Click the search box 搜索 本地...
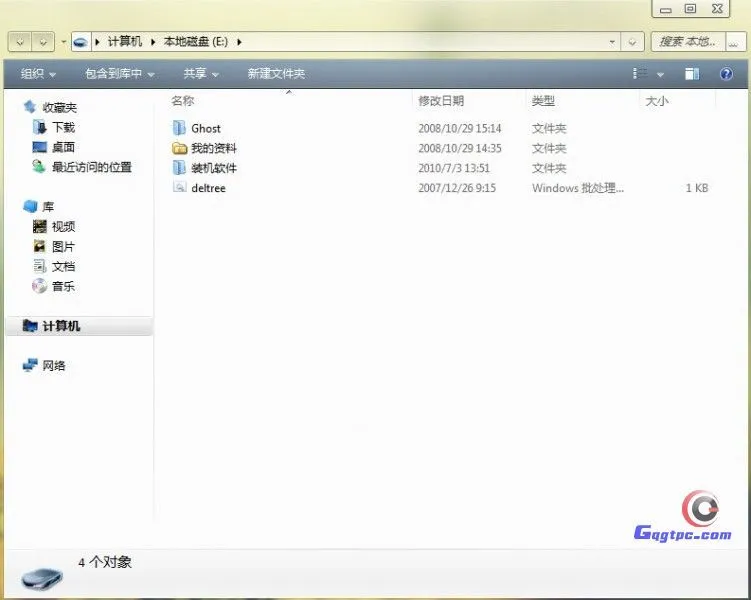This screenshot has height=600, width=751. [x=688, y=42]
